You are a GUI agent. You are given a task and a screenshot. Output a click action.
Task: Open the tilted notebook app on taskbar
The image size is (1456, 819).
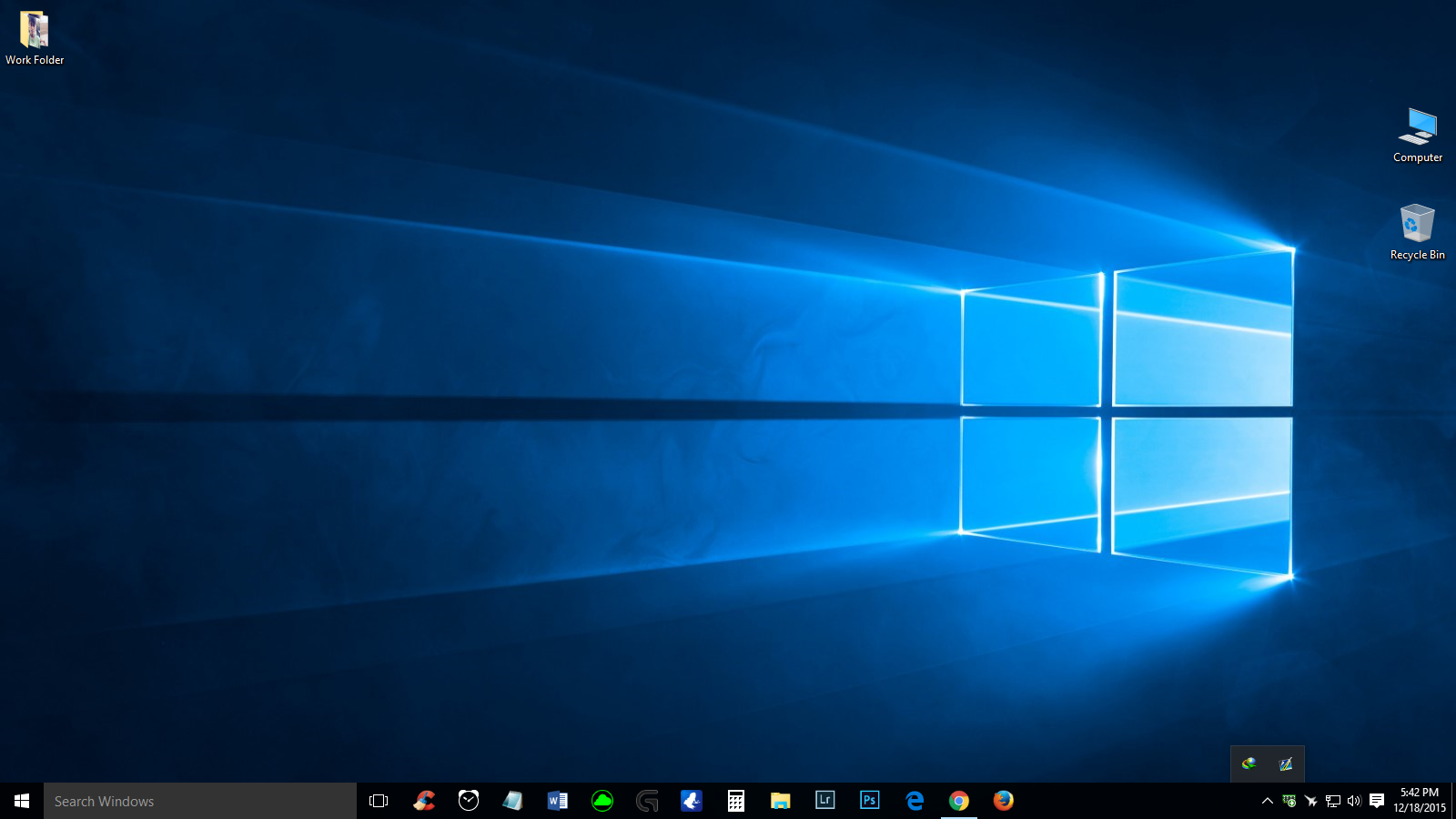pos(513,801)
